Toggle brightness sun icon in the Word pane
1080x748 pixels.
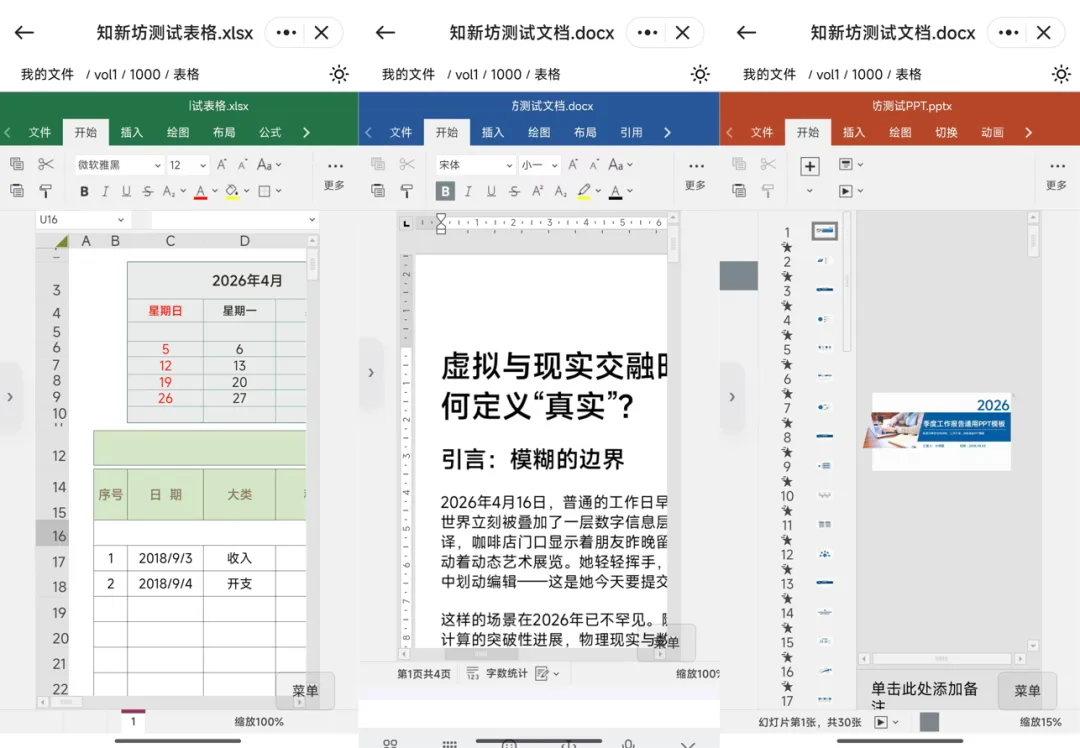700,74
